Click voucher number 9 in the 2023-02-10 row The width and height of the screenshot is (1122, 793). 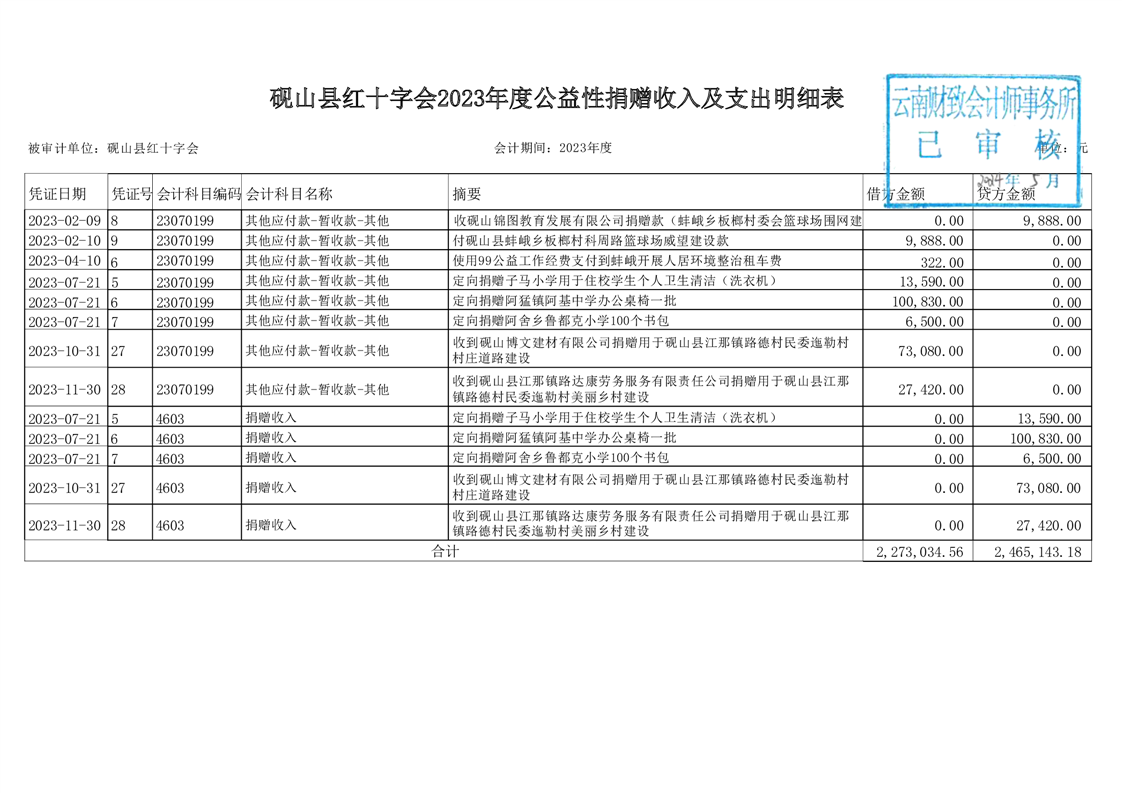[114, 242]
